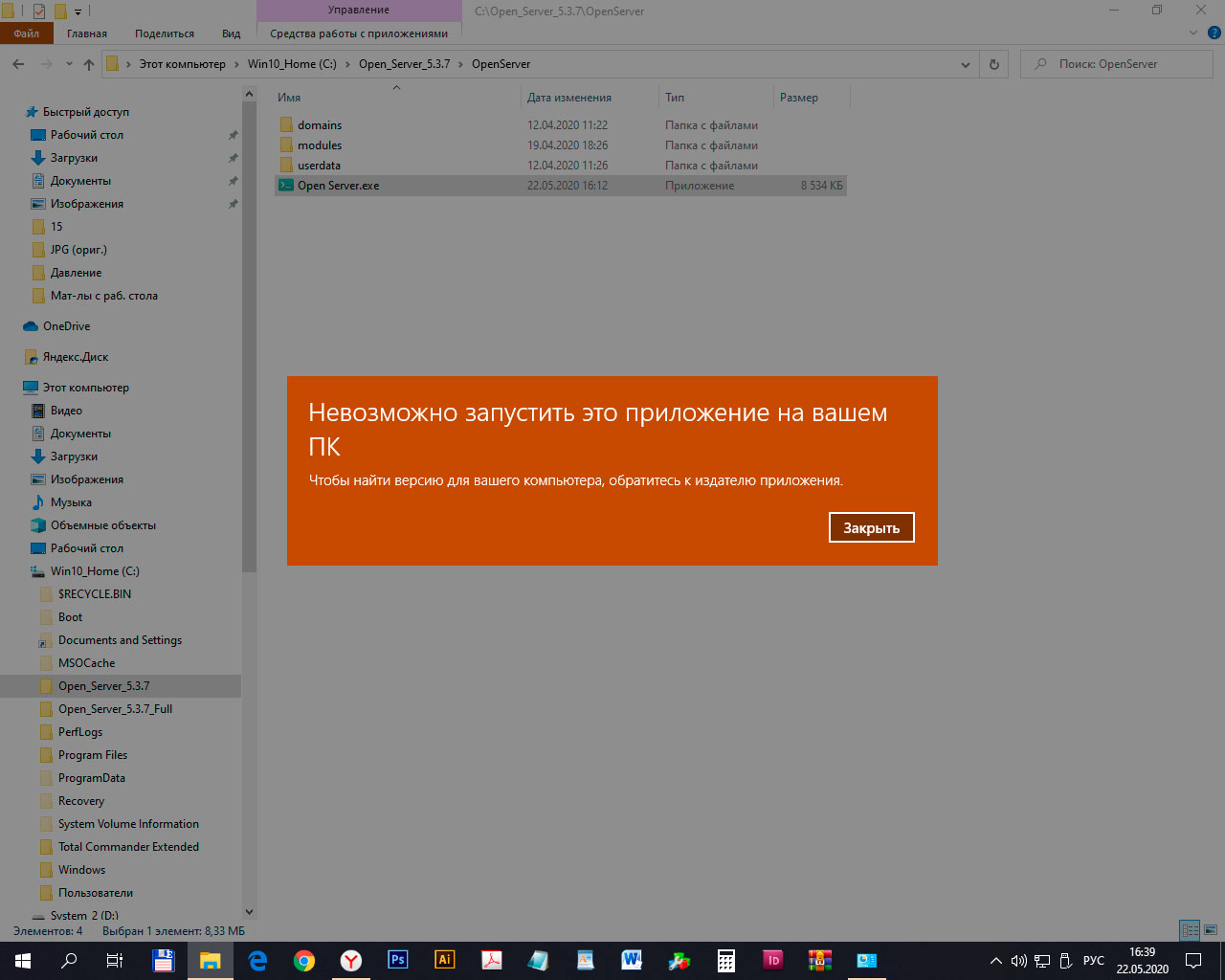Open the Поделиться ribbon tab
This screenshot has width=1225, height=980.
165,33
